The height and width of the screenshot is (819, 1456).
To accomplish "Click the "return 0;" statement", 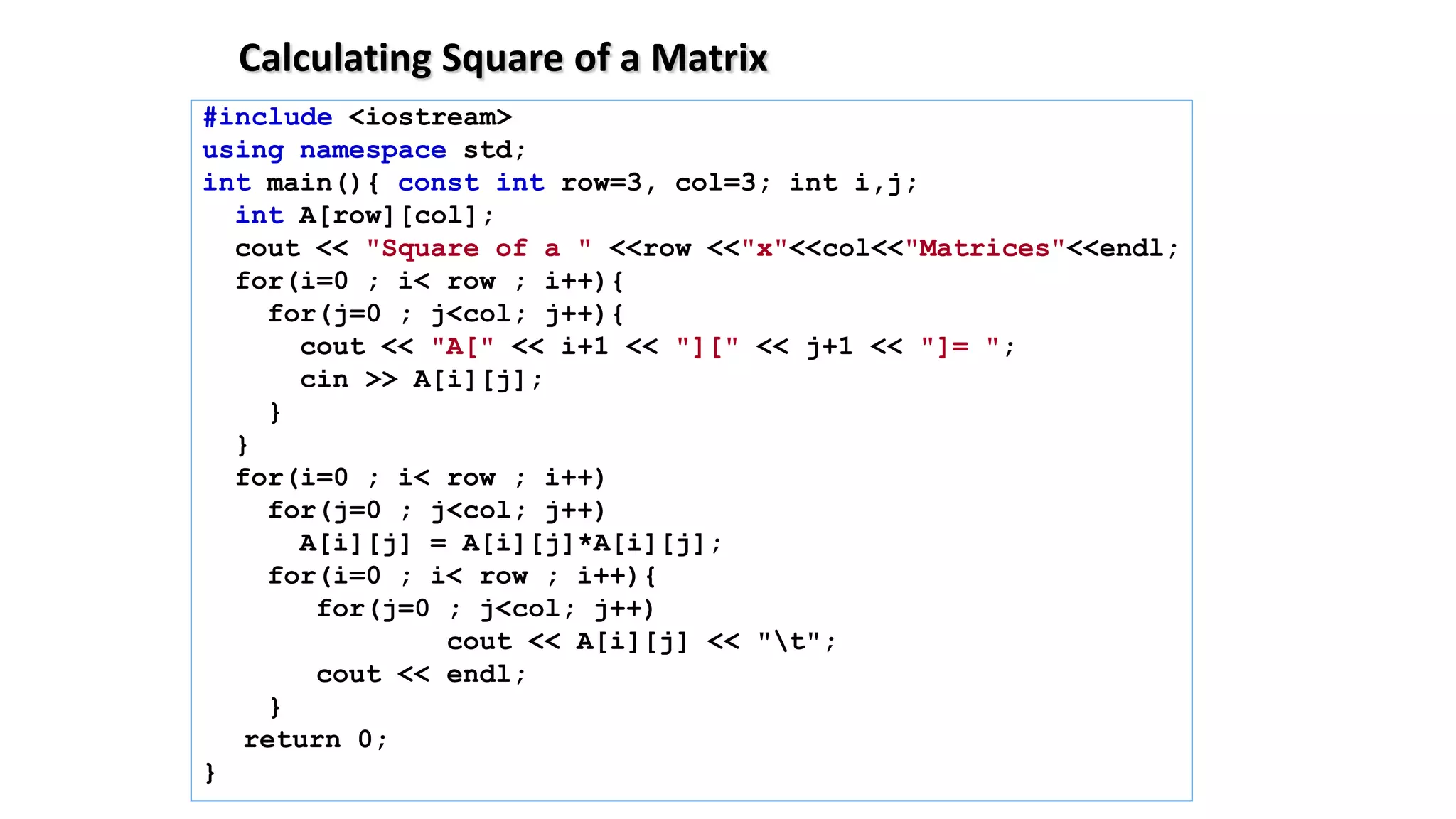I will 316,739.
